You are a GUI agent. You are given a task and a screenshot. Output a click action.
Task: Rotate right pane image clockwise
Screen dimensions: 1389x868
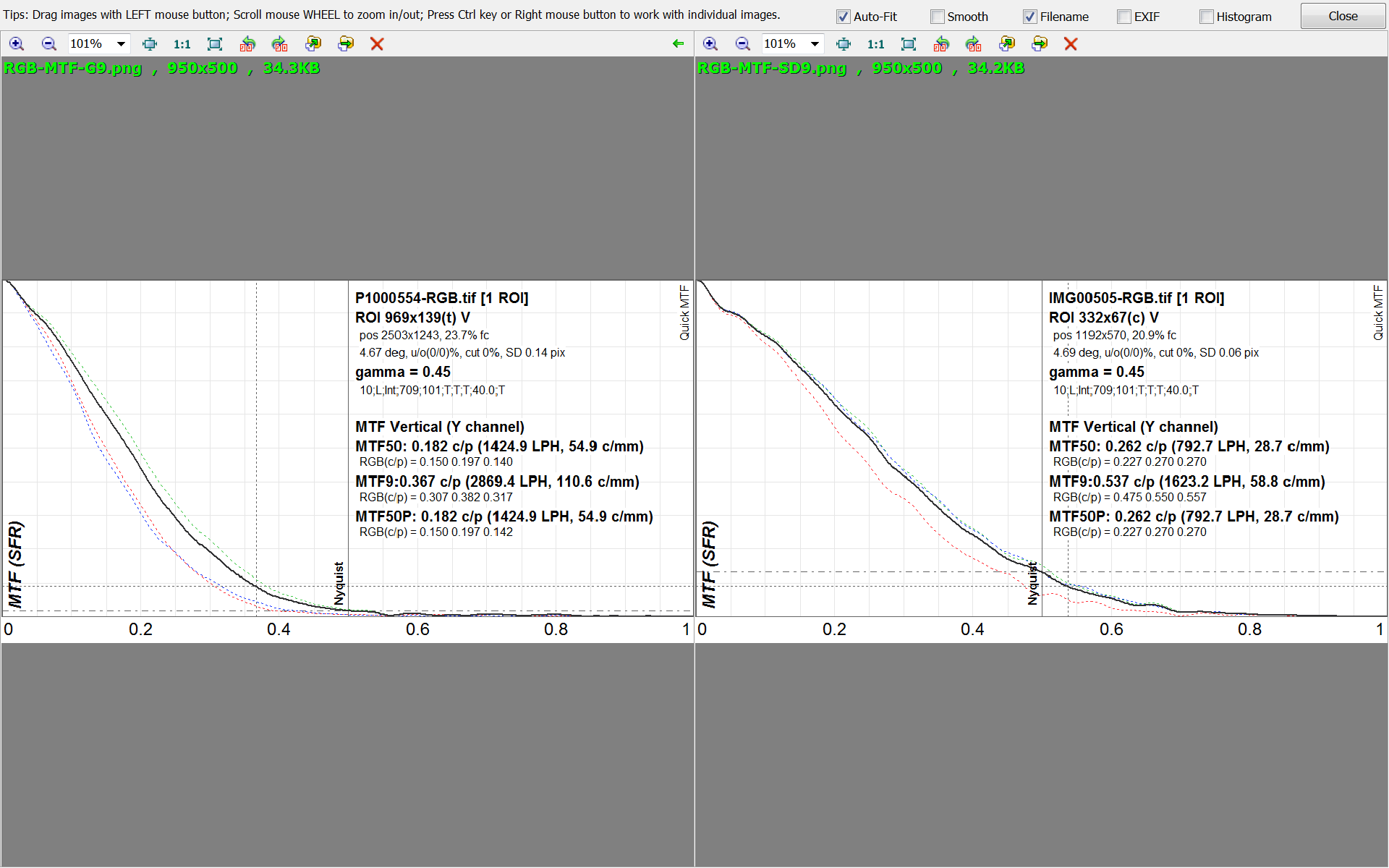(x=974, y=44)
